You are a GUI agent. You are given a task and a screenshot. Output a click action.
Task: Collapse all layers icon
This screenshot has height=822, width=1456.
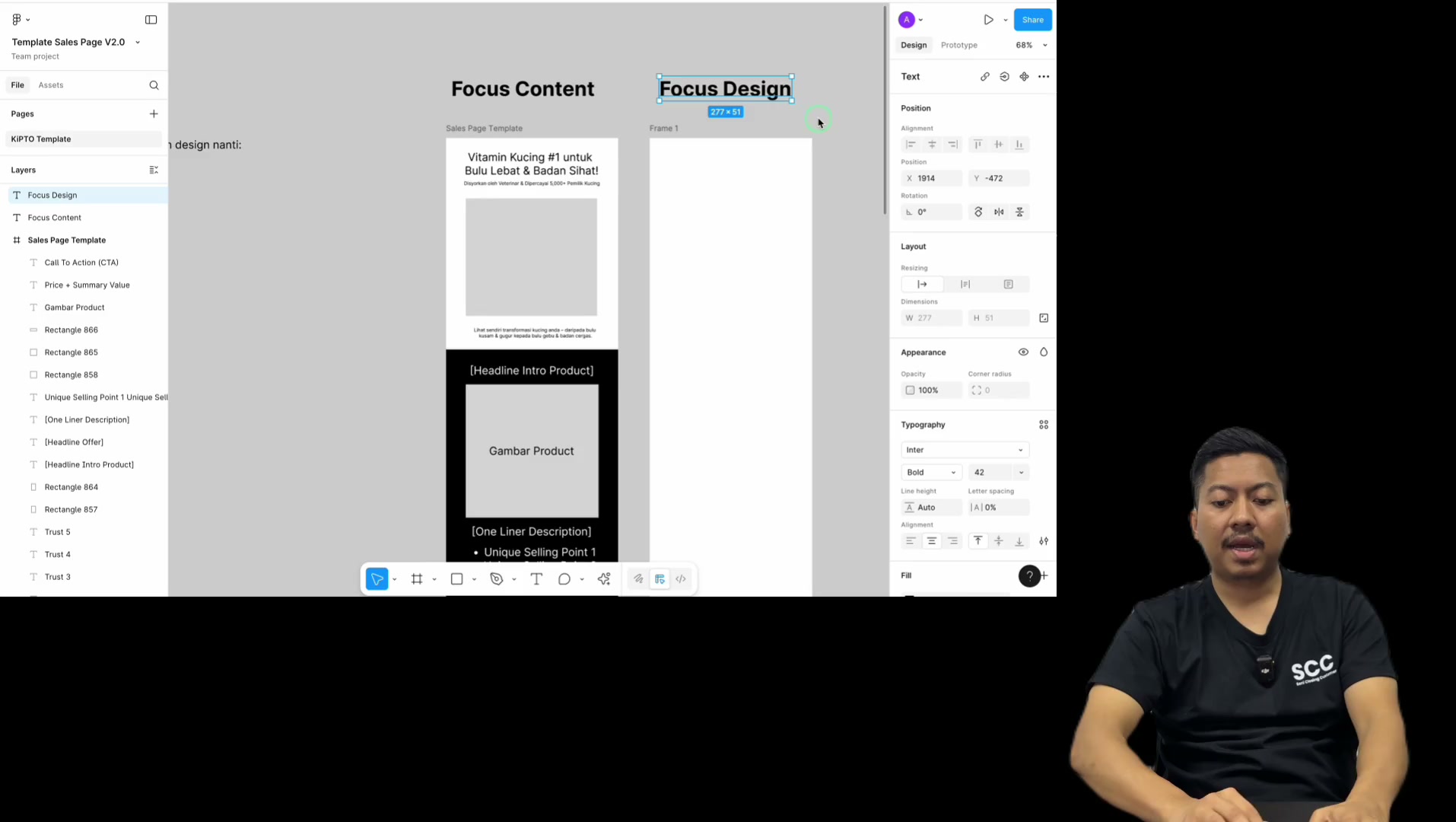154,170
